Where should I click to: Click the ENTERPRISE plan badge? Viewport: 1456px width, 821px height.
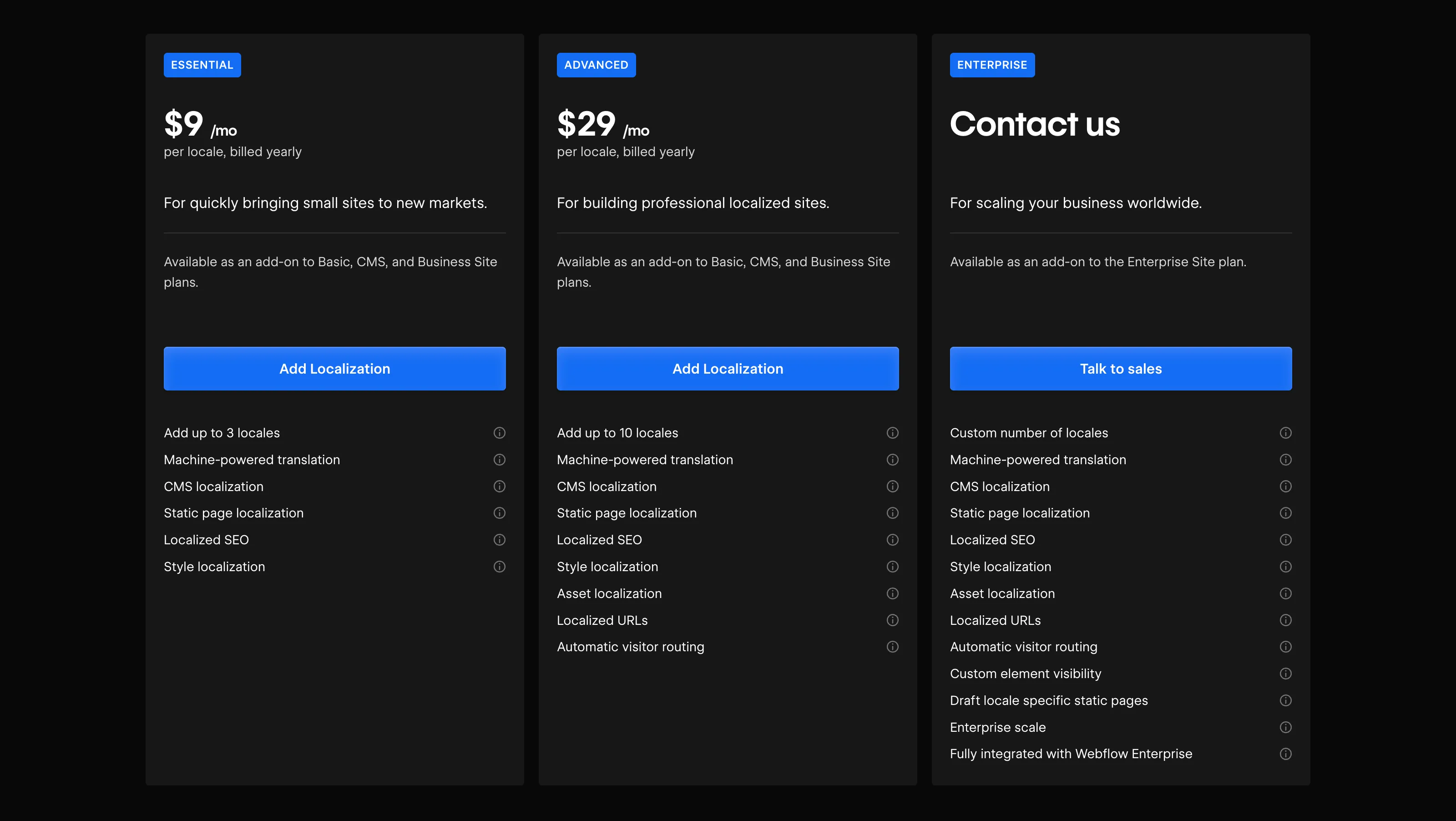991,65
